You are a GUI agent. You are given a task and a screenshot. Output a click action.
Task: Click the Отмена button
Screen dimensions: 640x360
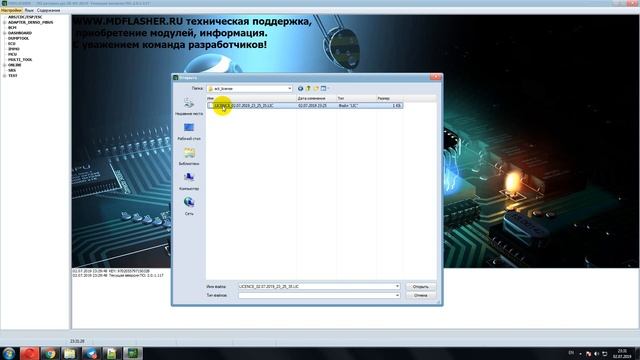(x=421, y=295)
